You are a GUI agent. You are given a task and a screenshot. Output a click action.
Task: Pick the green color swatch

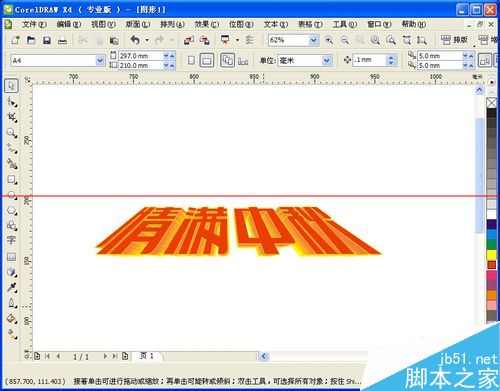point(491,245)
